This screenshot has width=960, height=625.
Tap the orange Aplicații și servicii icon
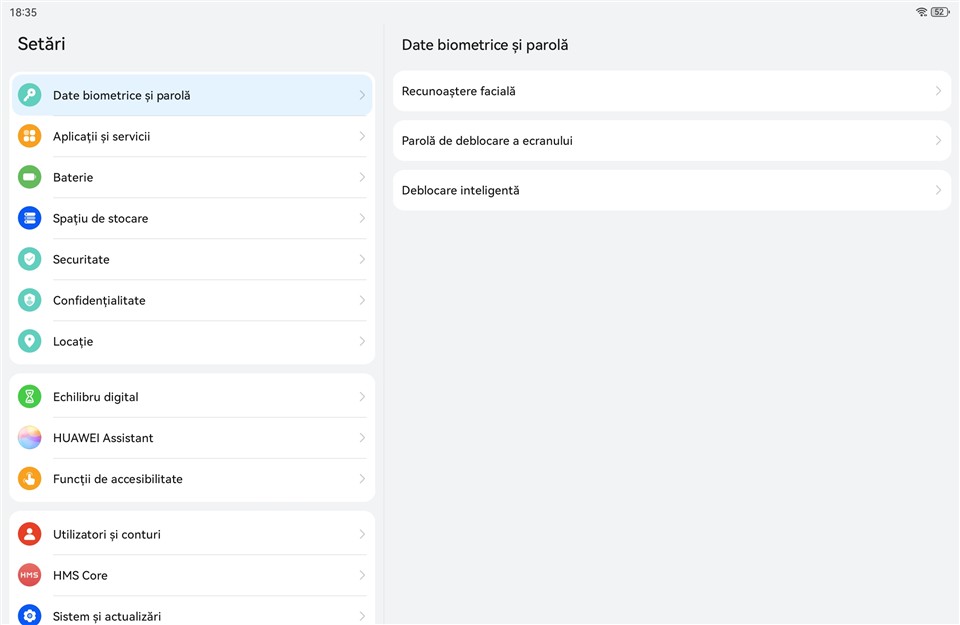pos(30,136)
